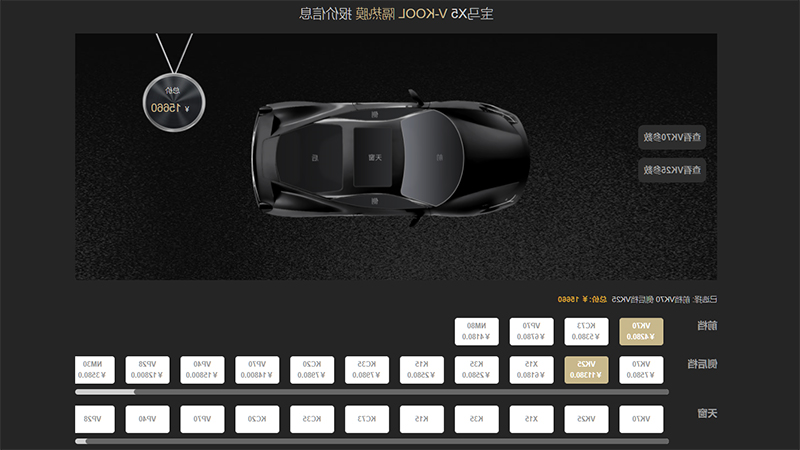This screenshot has height=450, width=800.
Task: Select sunroof X15 option
Action: 531,419
